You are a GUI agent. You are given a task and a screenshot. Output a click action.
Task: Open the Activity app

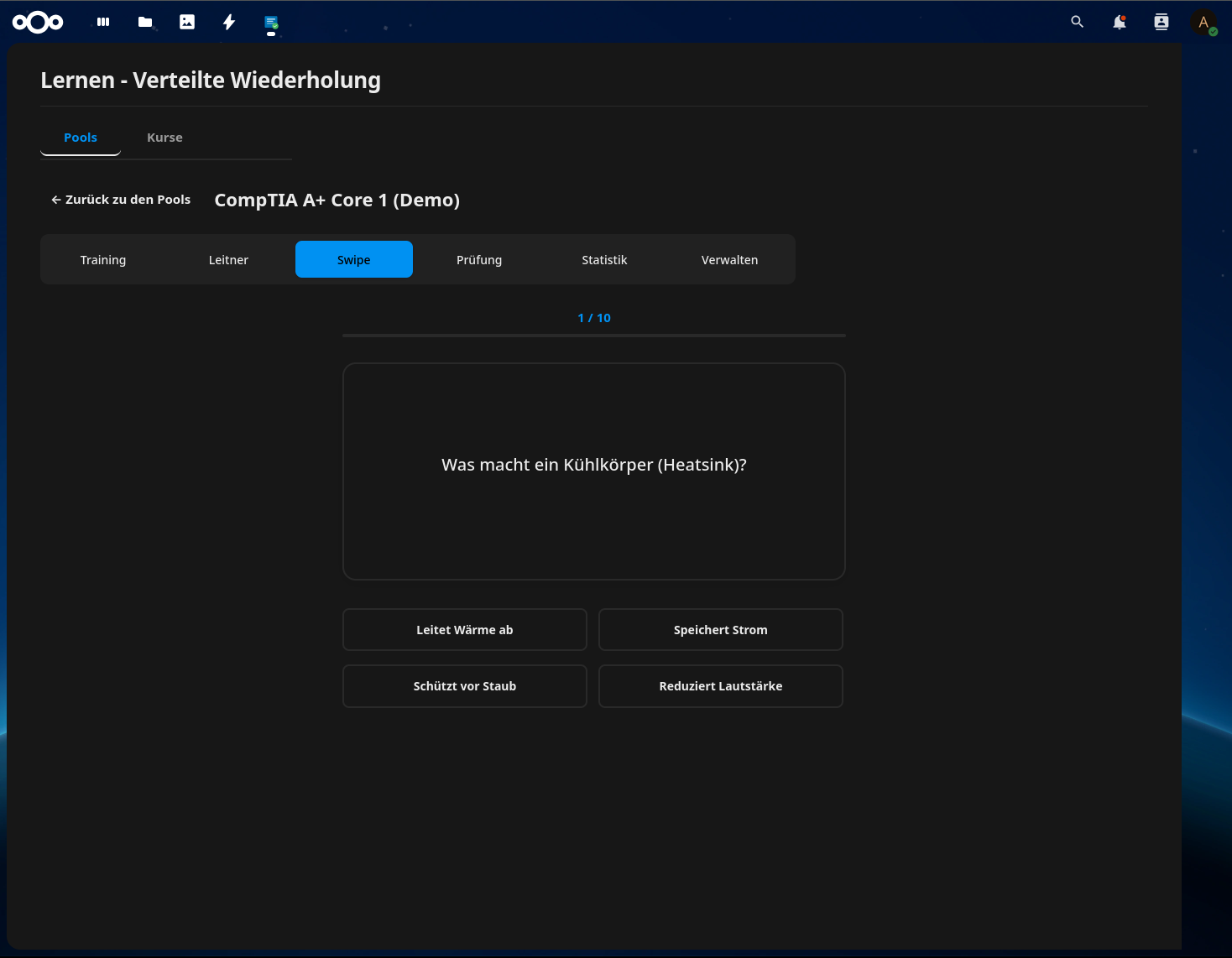click(228, 22)
